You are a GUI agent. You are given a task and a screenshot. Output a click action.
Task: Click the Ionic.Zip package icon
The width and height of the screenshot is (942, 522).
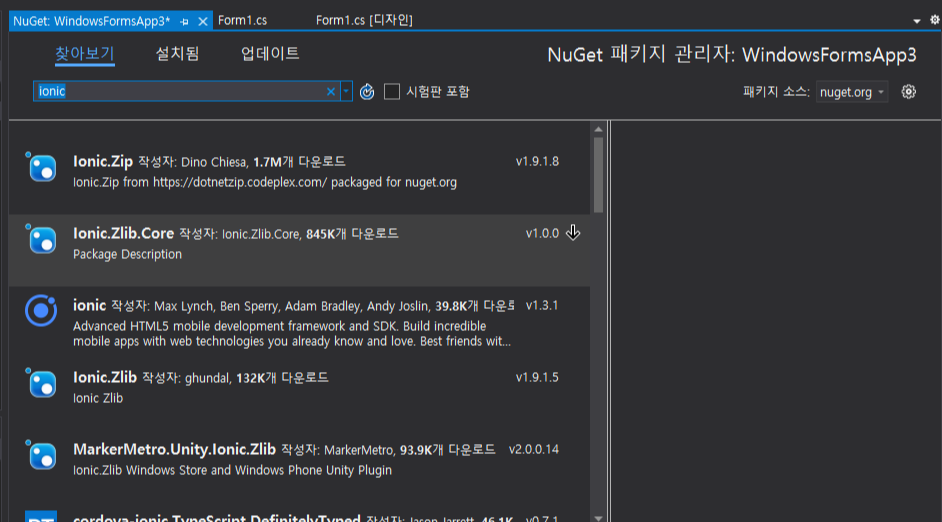pos(42,167)
